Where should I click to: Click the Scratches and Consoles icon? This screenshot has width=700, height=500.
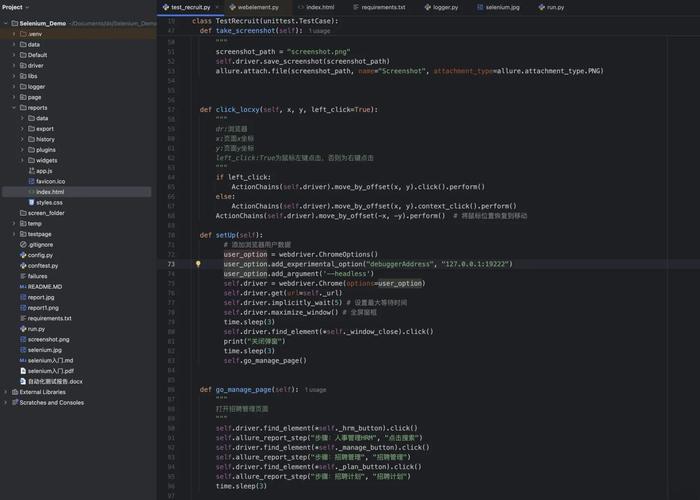[13, 402]
